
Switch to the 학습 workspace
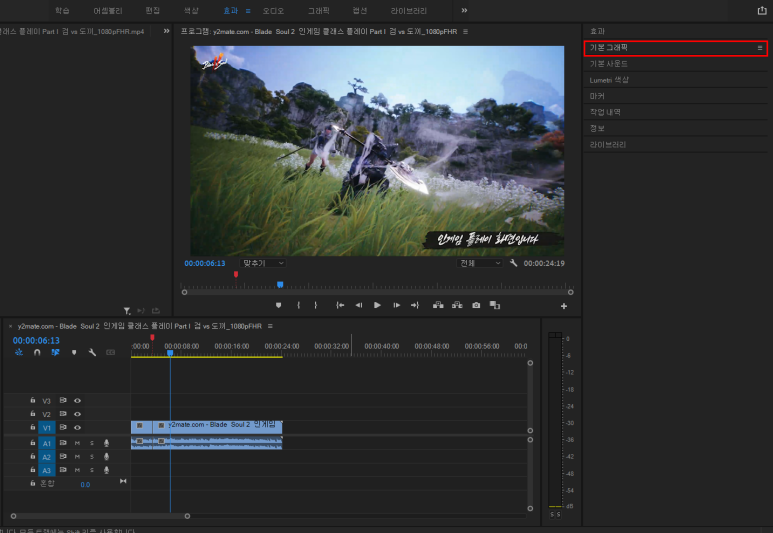click(x=62, y=10)
